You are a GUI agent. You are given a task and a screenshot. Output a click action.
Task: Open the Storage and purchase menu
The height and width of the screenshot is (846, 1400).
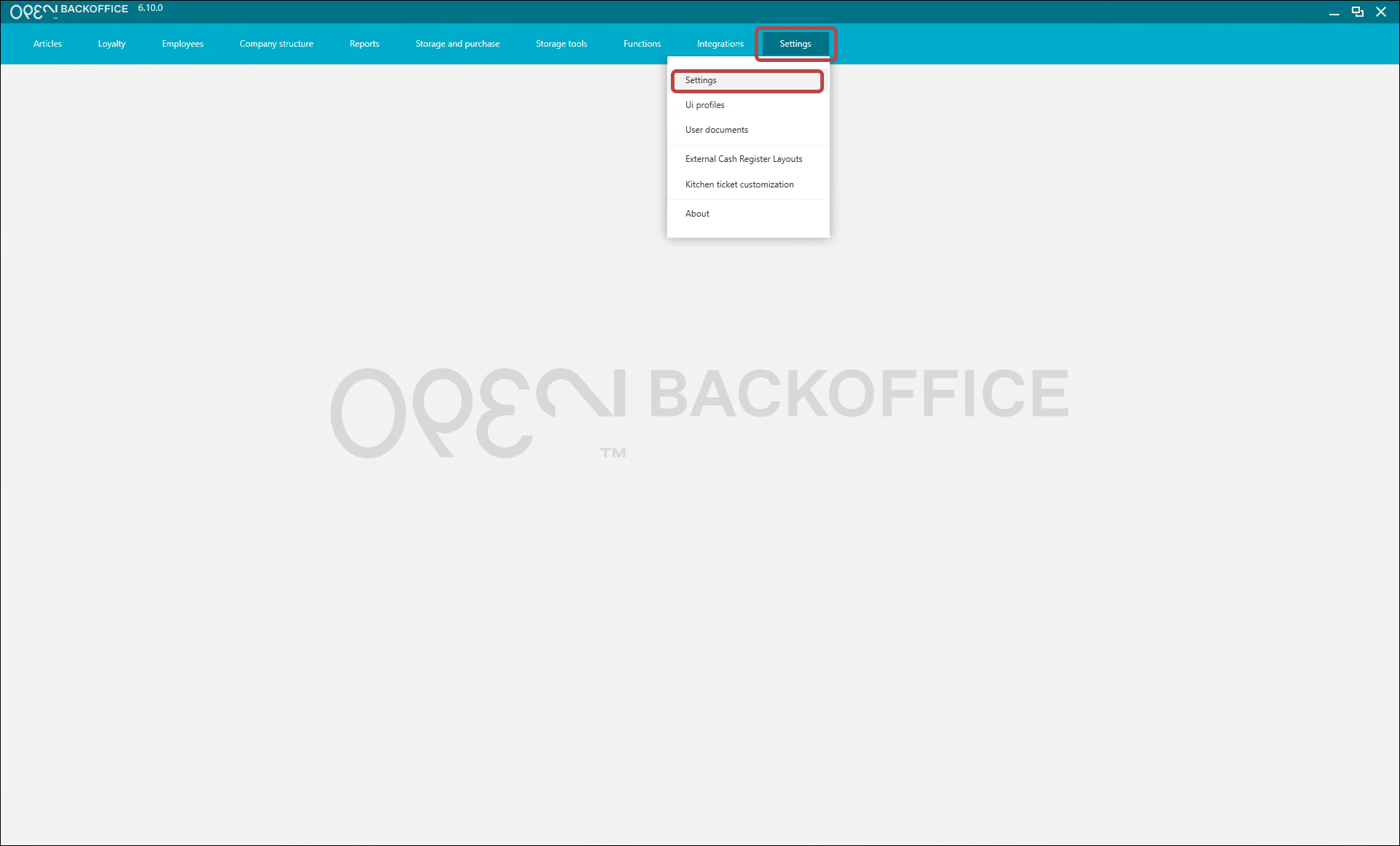coord(457,44)
